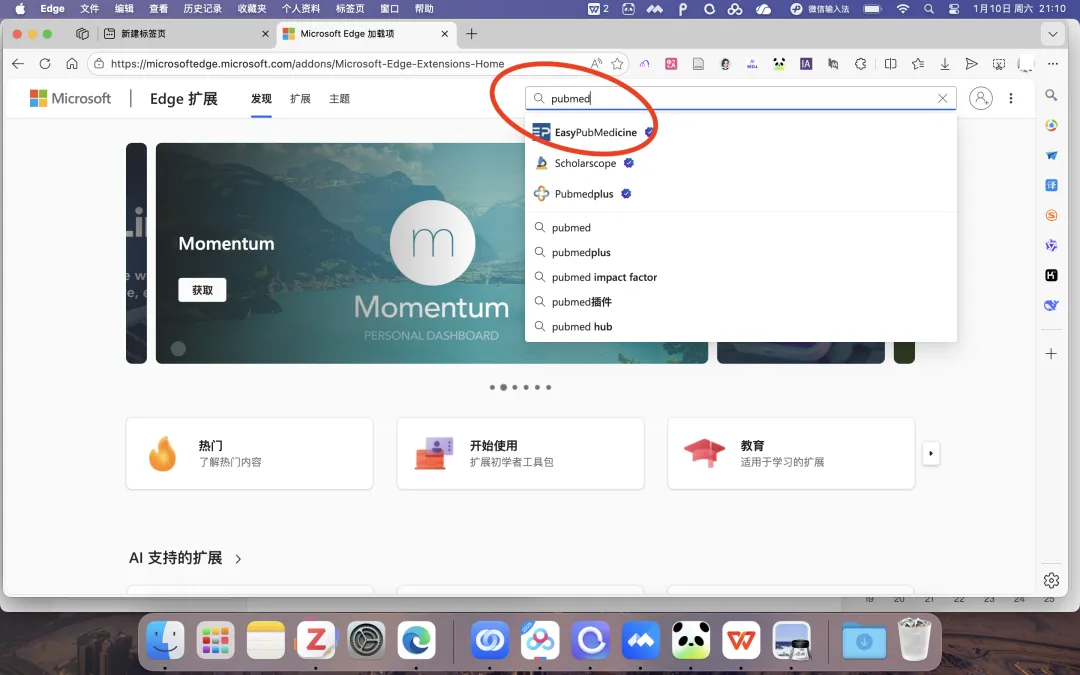Open Microsoft Edge icon in Dock

coord(417,641)
